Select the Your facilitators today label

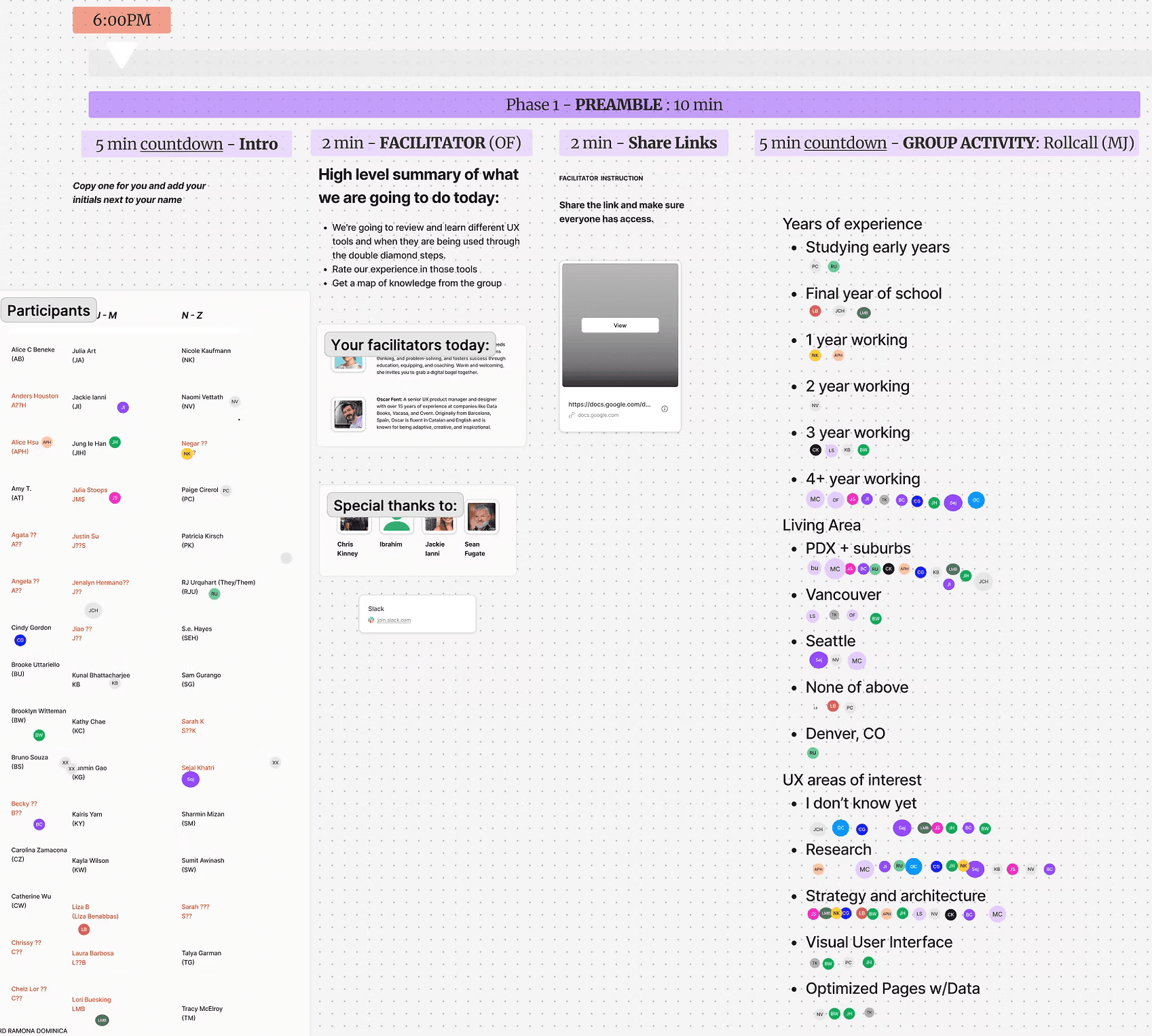[410, 345]
